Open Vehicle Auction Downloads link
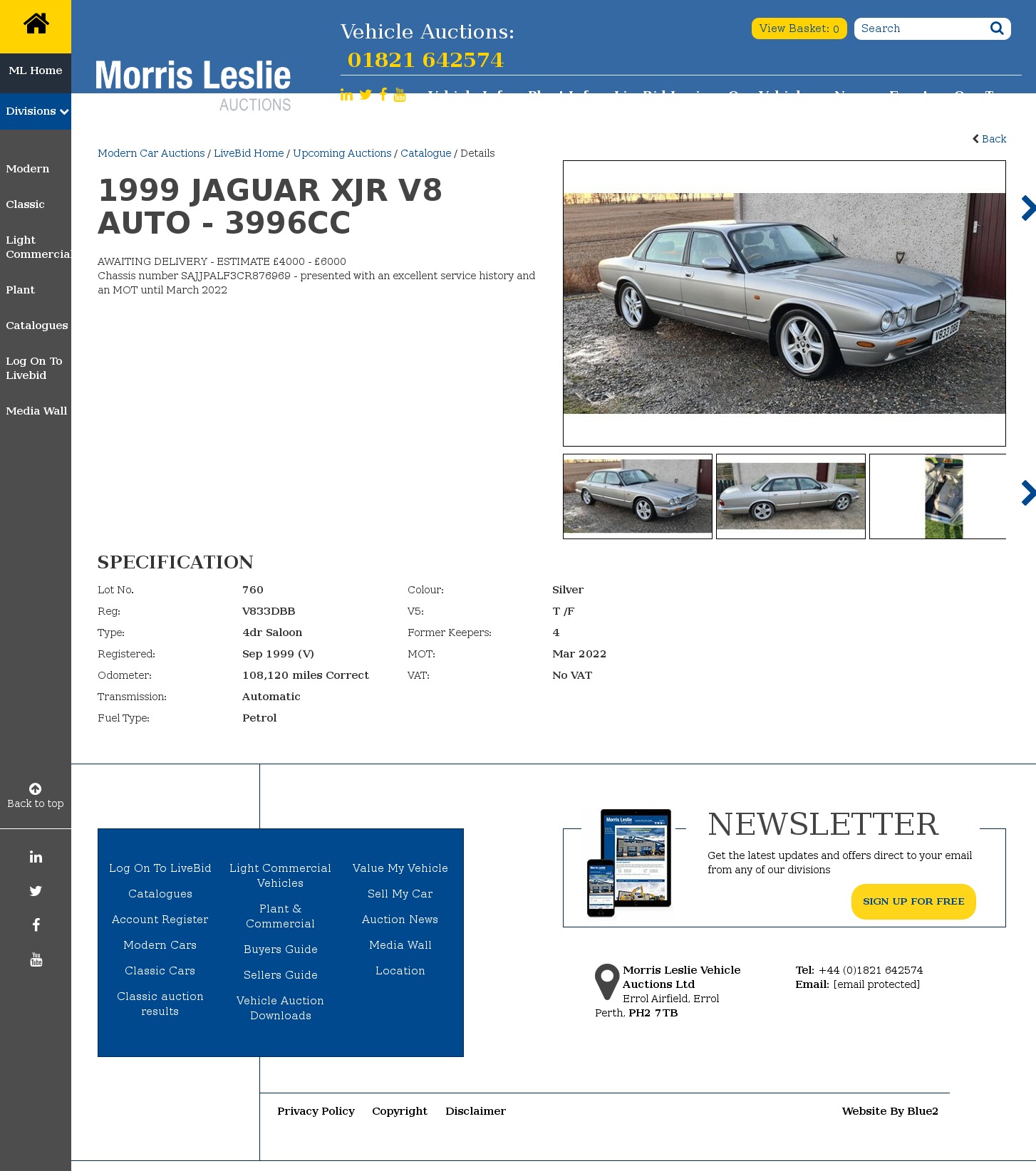 coord(281,1008)
